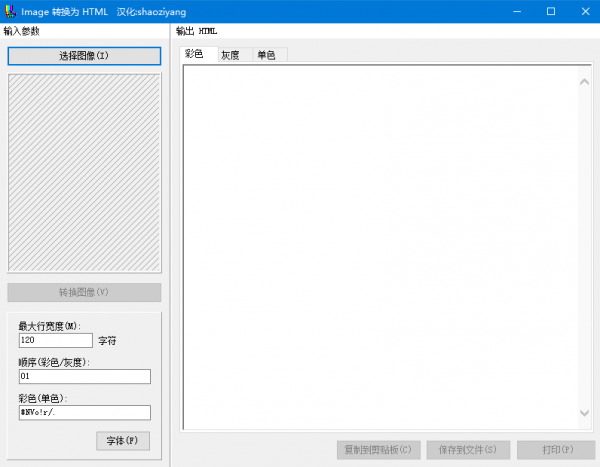Click the app icon in the title bar

[x=10, y=11]
